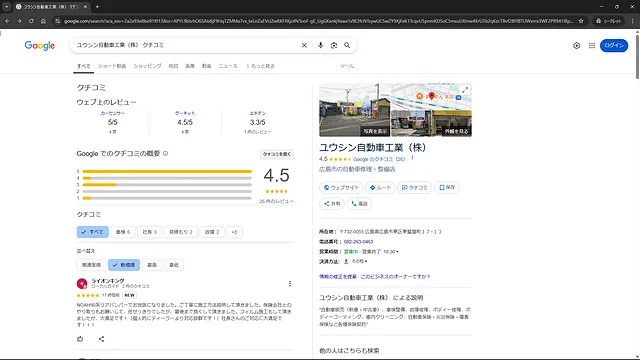The height and width of the screenshot is (360, 640).
Task: Click the 3-star rating distribution bar
Action: 167,184
